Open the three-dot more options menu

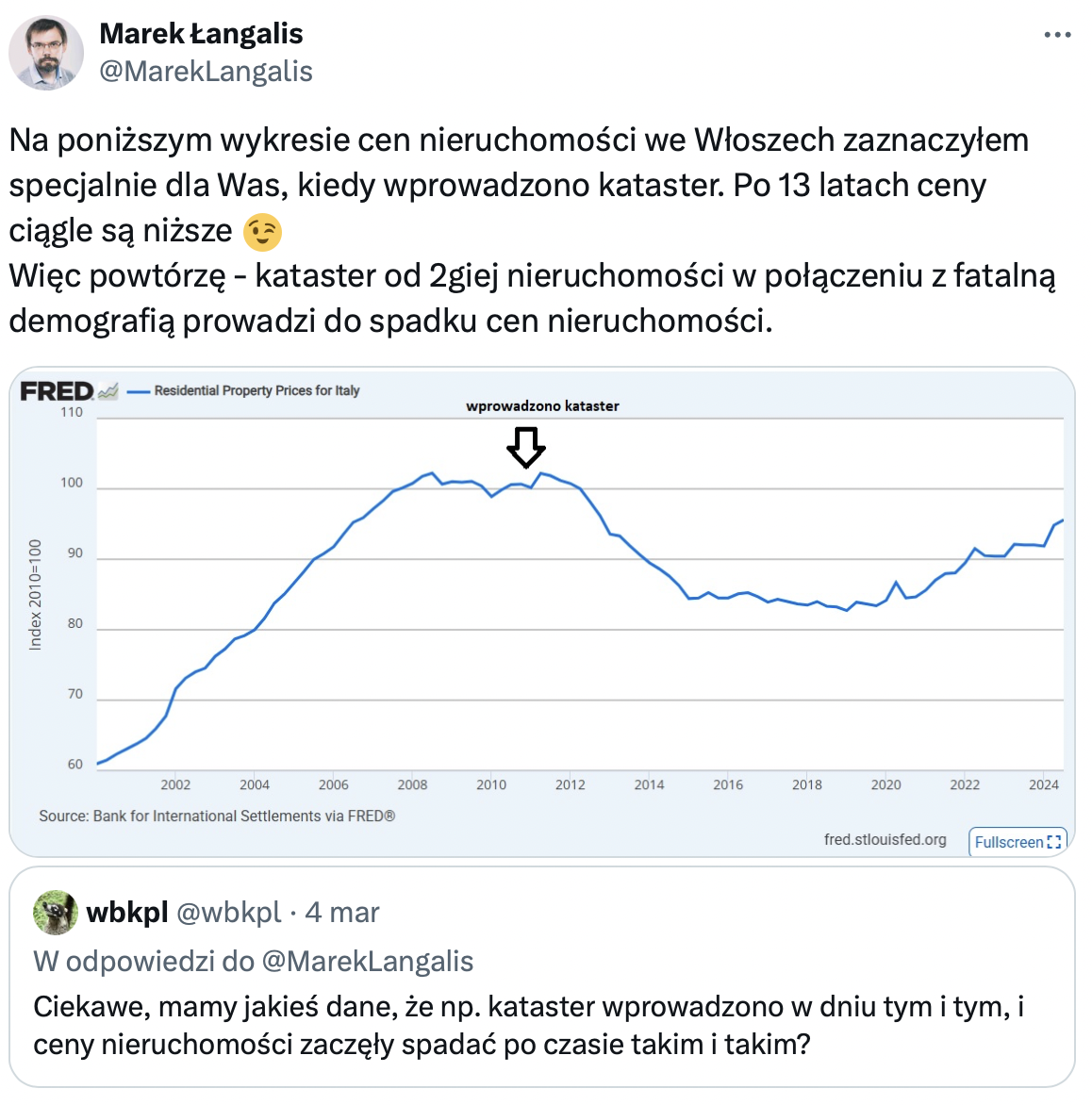[1057, 35]
